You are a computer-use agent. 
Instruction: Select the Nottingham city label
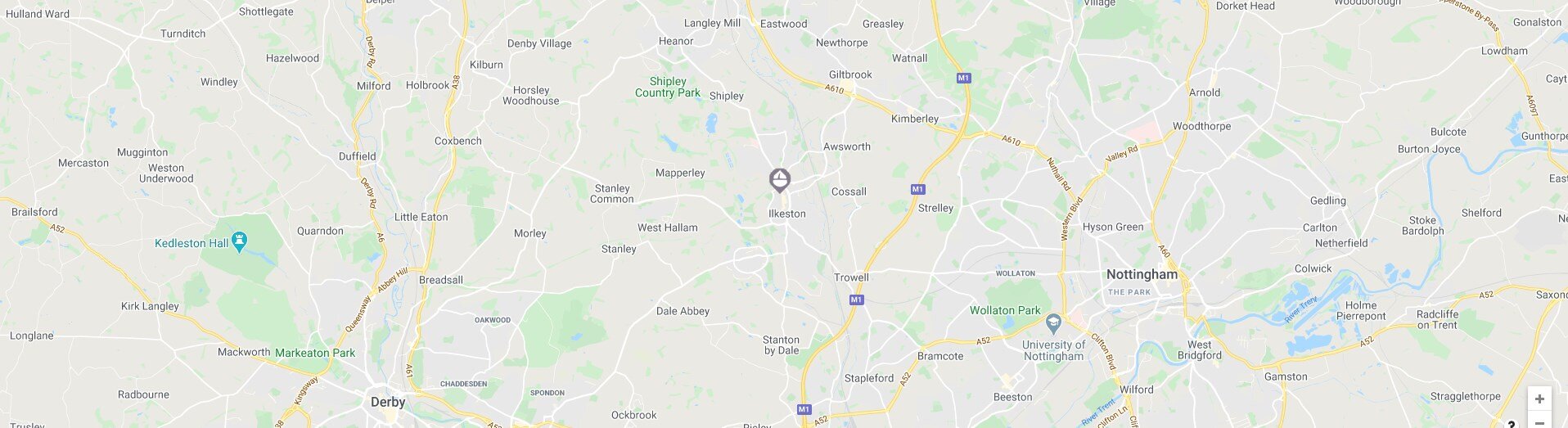click(1142, 274)
